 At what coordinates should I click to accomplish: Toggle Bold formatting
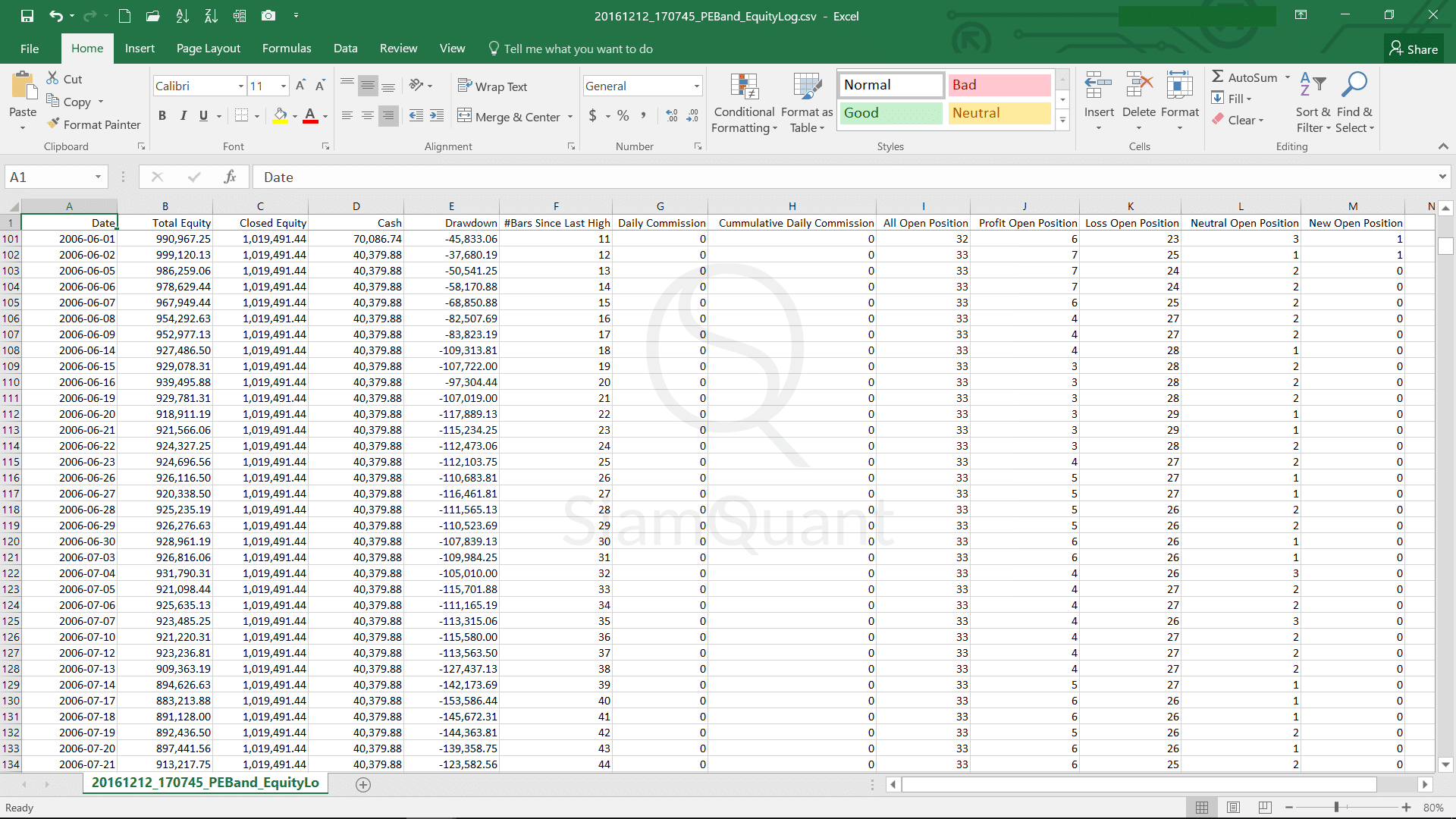click(x=162, y=116)
